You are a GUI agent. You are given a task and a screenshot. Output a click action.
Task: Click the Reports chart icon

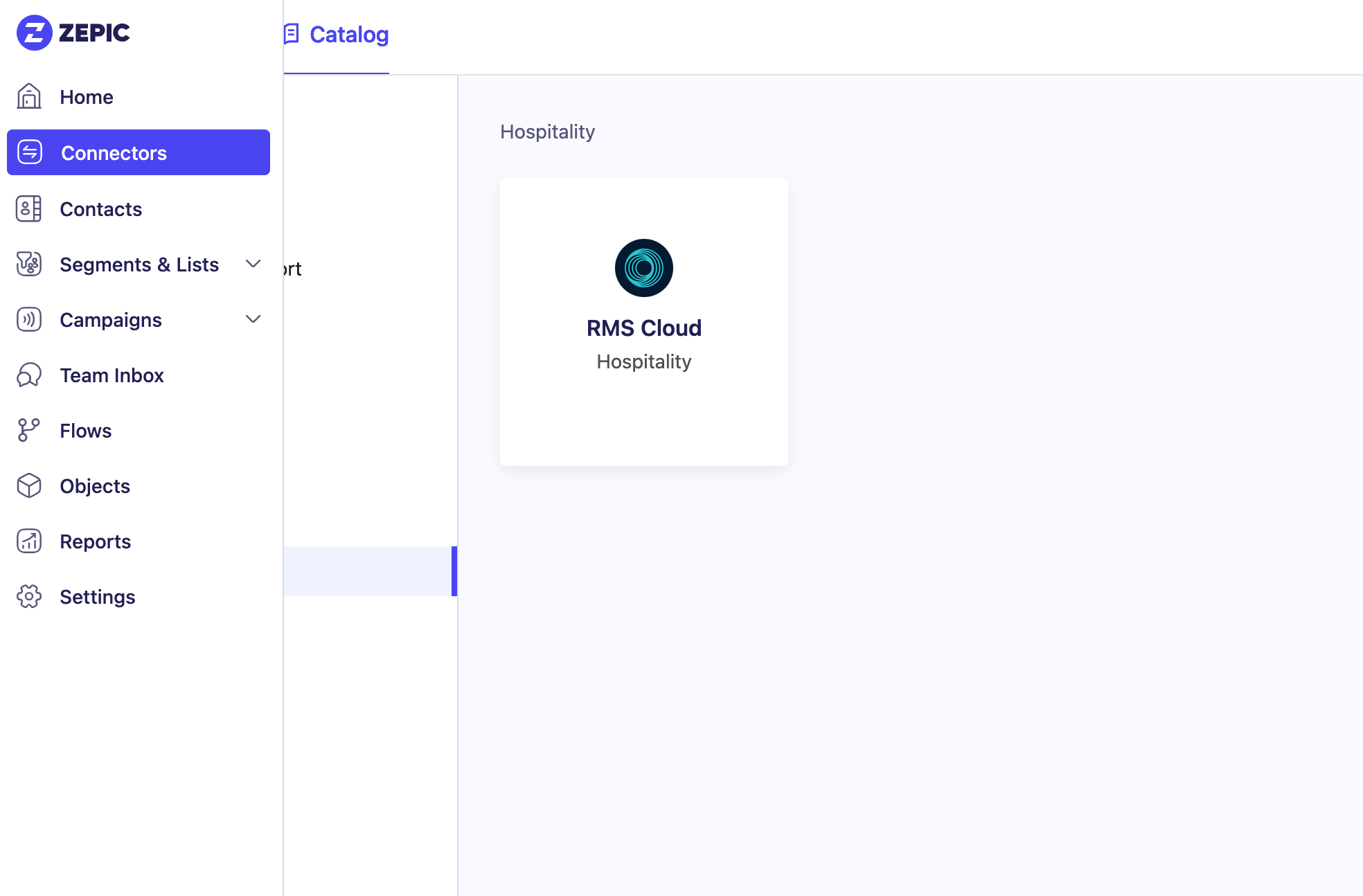[x=29, y=541]
